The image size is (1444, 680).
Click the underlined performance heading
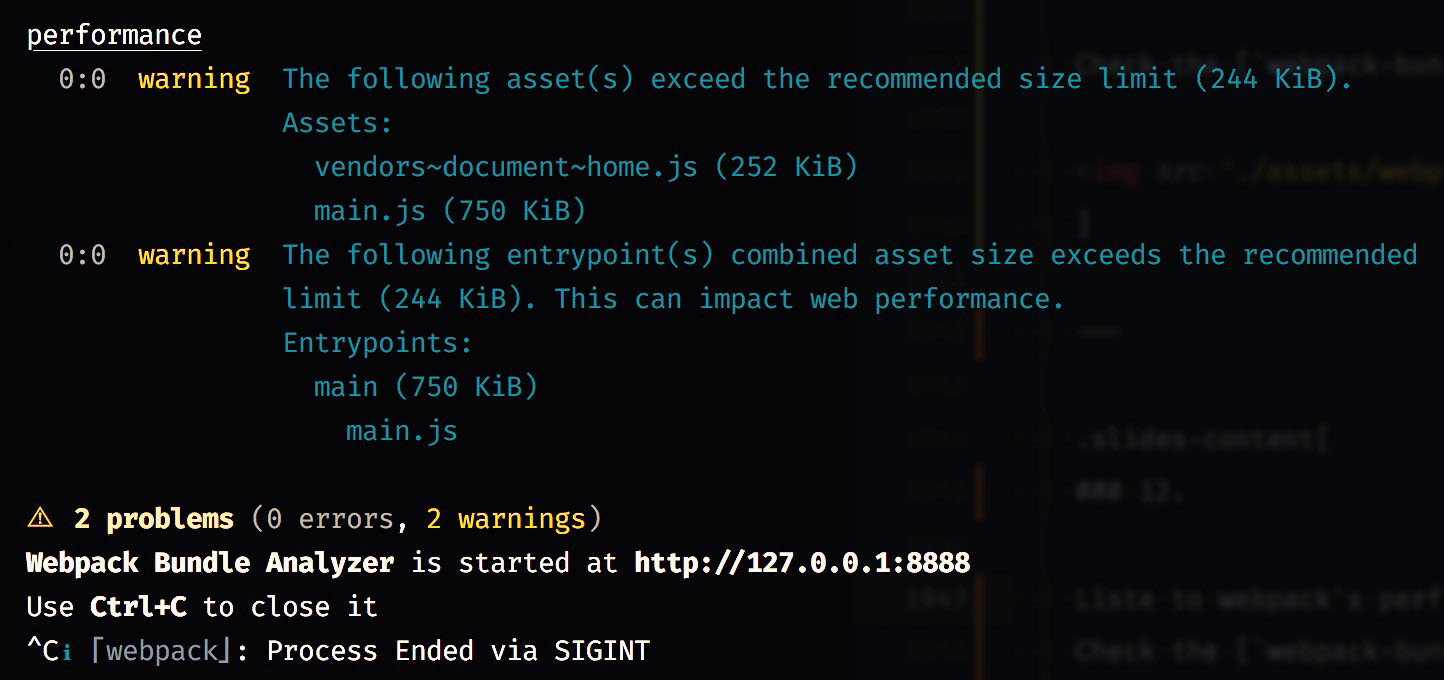pyautogui.click(x=114, y=35)
